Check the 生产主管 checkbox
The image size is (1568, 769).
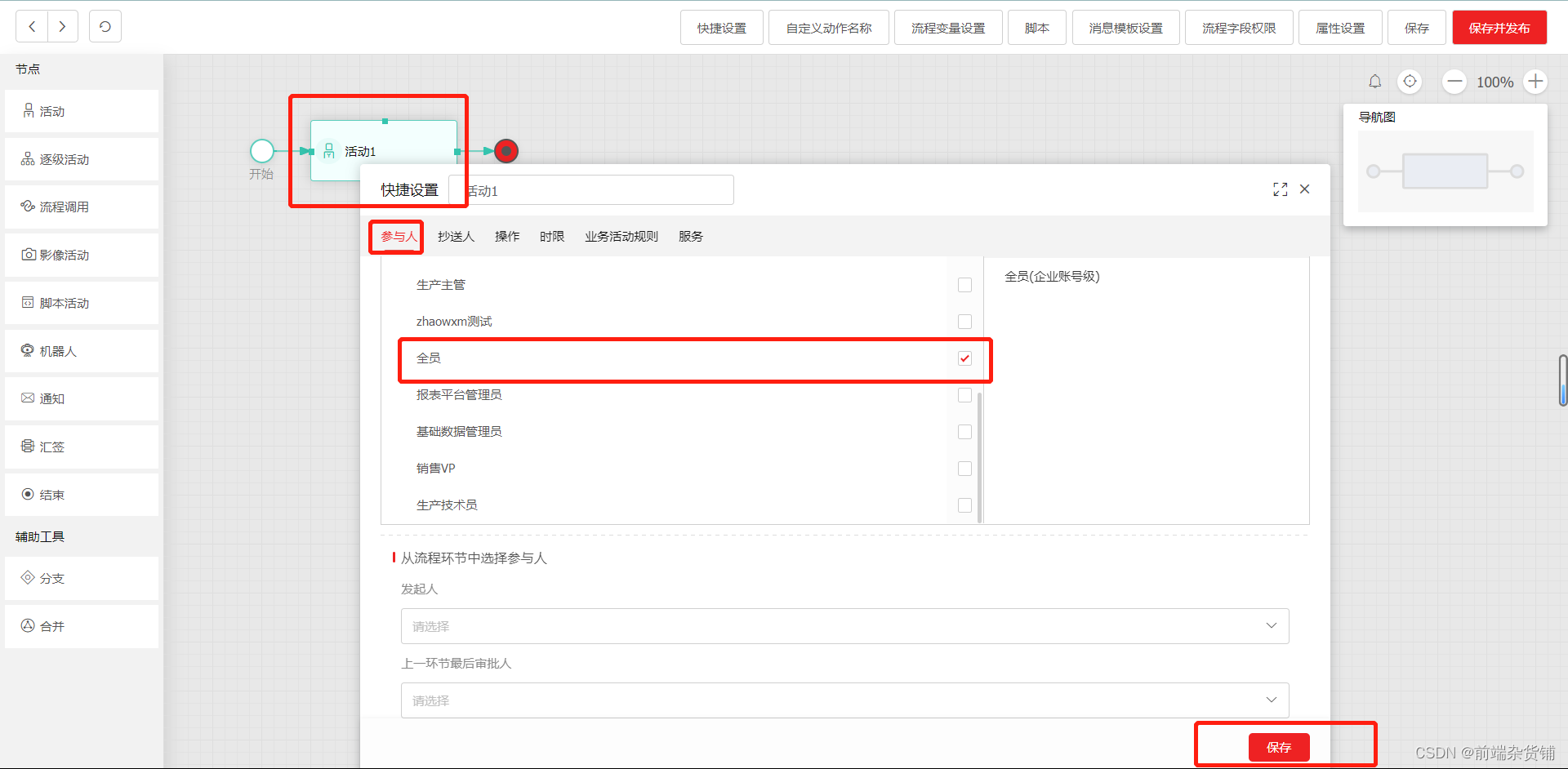pos(964,285)
